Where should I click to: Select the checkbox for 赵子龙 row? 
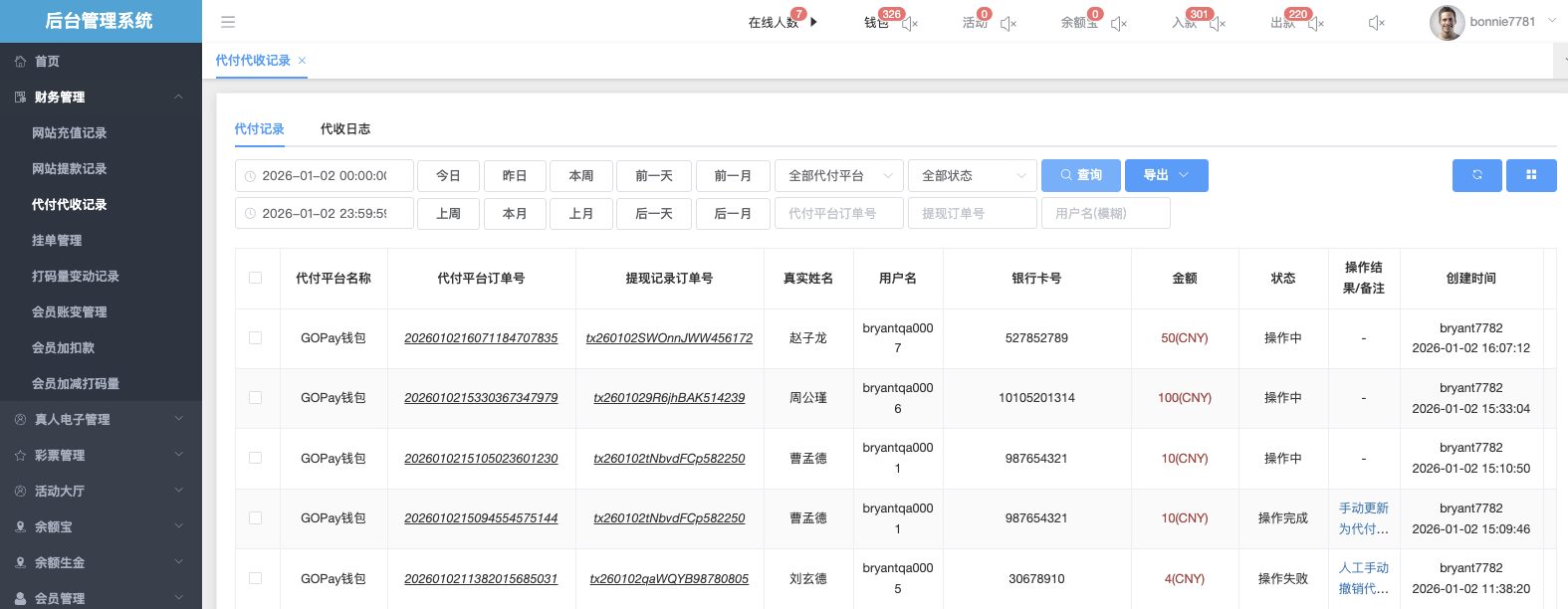tap(256, 338)
